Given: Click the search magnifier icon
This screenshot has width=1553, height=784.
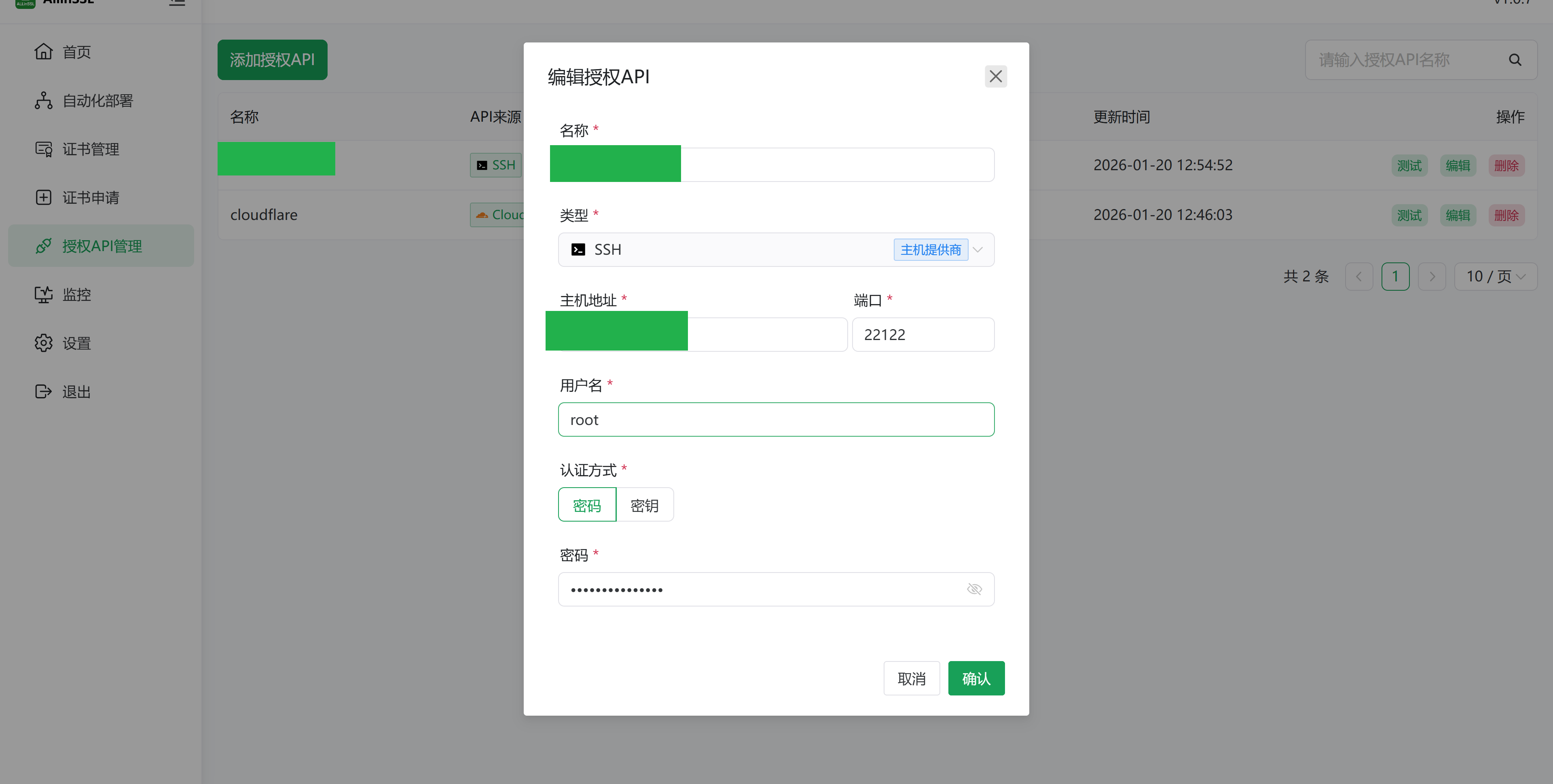Looking at the screenshot, I should point(1515,60).
